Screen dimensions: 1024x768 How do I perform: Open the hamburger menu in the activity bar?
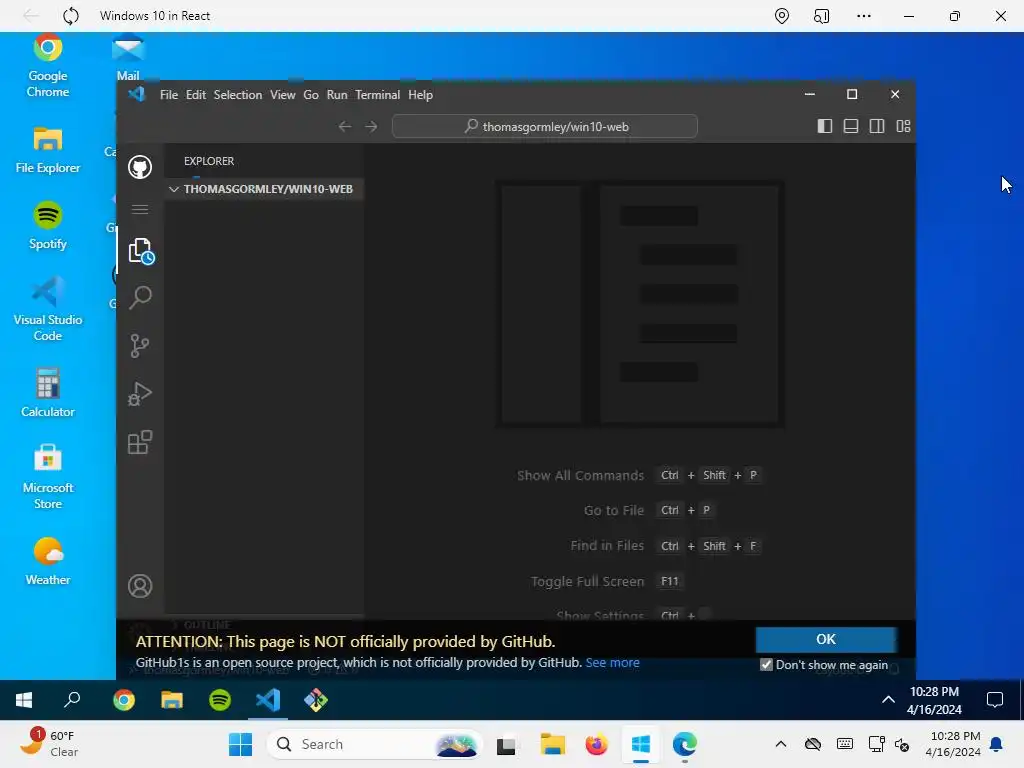click(140, 209)
